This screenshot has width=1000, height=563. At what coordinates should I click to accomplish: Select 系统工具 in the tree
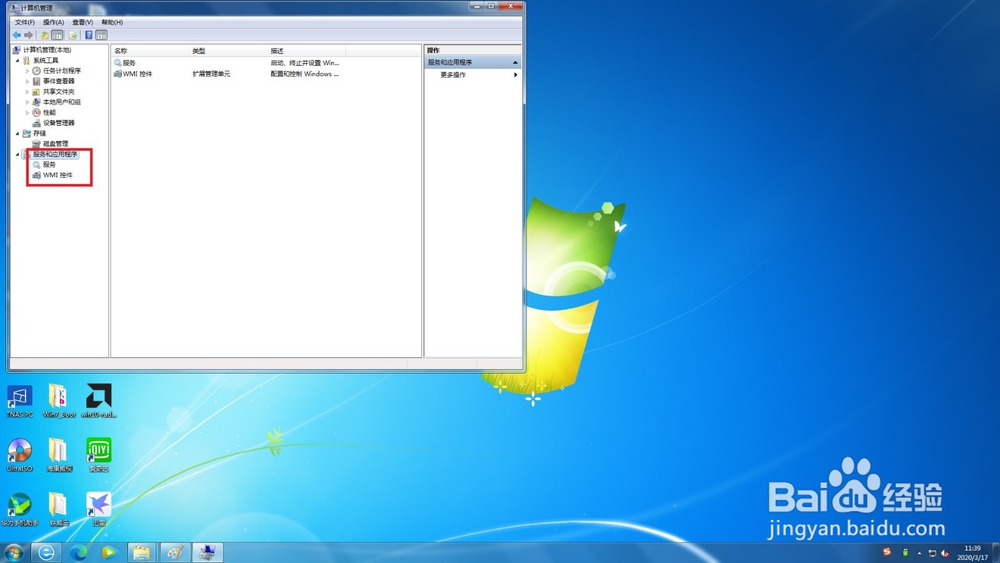click(x=46, y=60)
